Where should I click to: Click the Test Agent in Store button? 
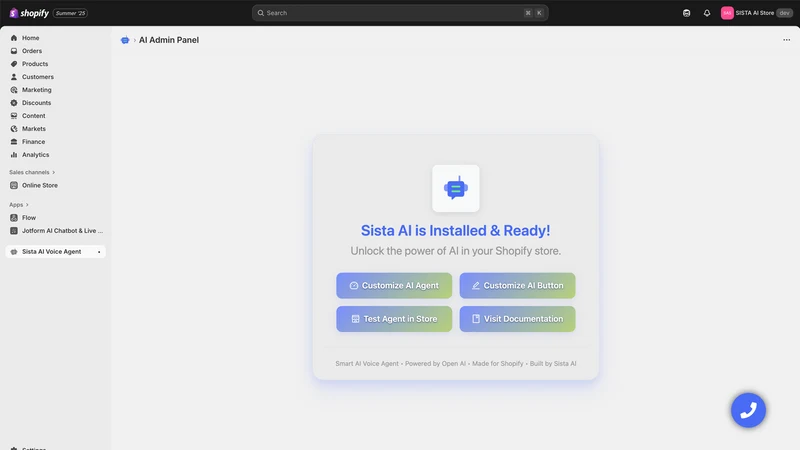pyautogui.click(x=394, y=319)
